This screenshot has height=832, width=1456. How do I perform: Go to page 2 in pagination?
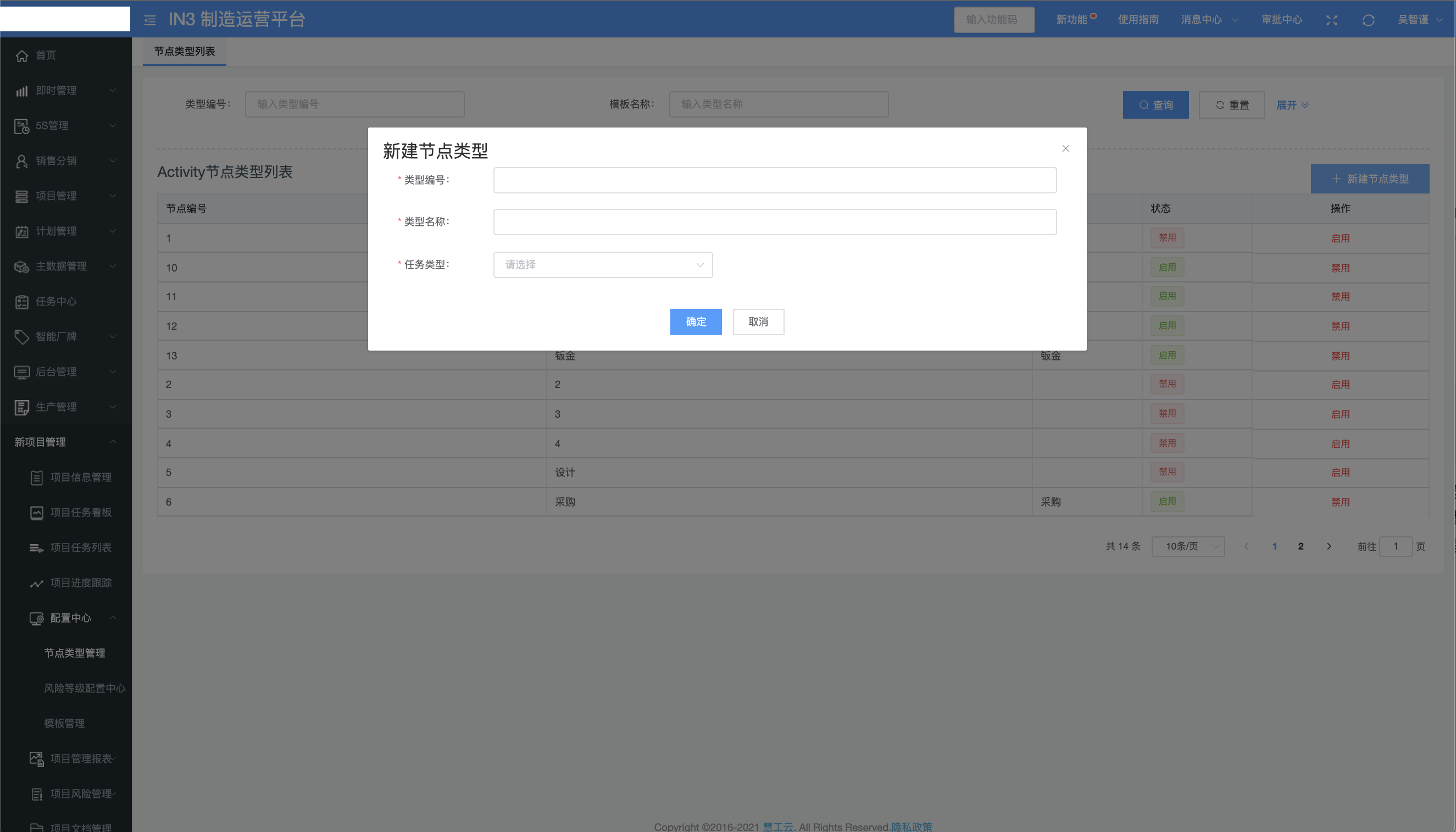(x=1301, y=546)
